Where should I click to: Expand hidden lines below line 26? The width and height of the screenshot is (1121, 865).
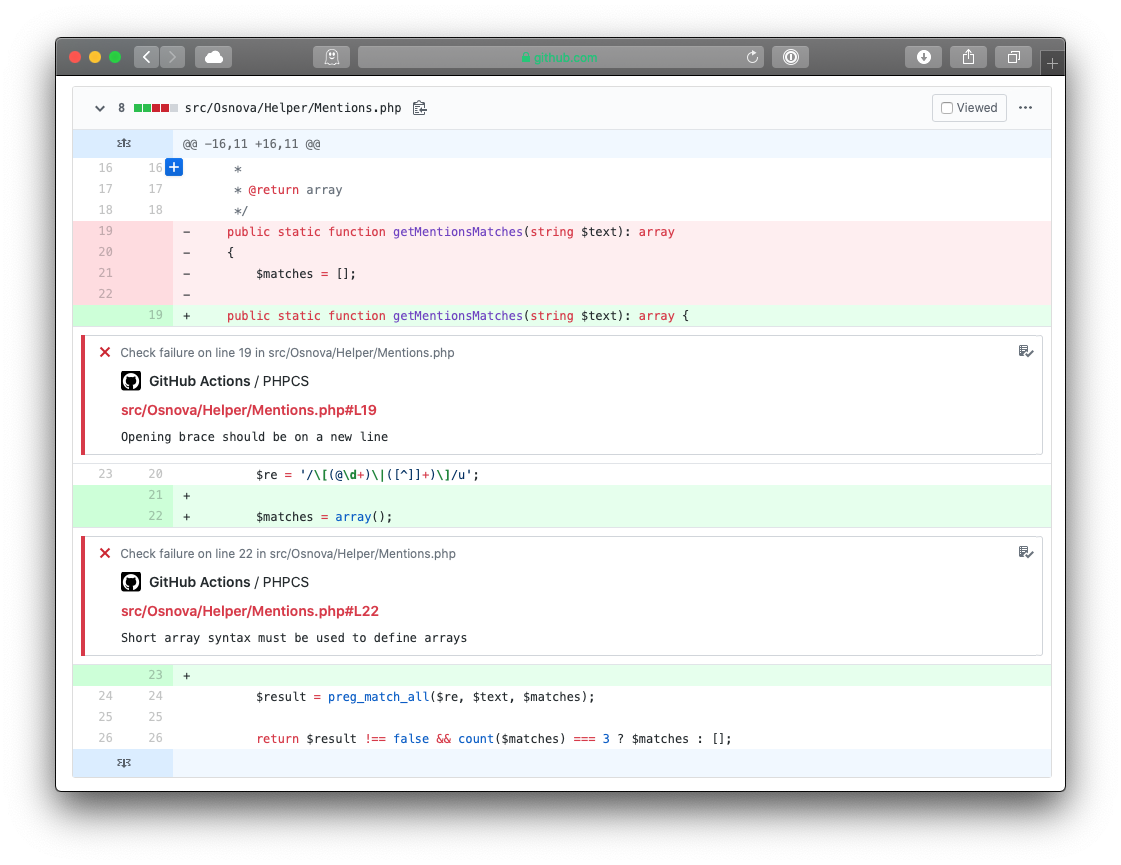point(124,763)
